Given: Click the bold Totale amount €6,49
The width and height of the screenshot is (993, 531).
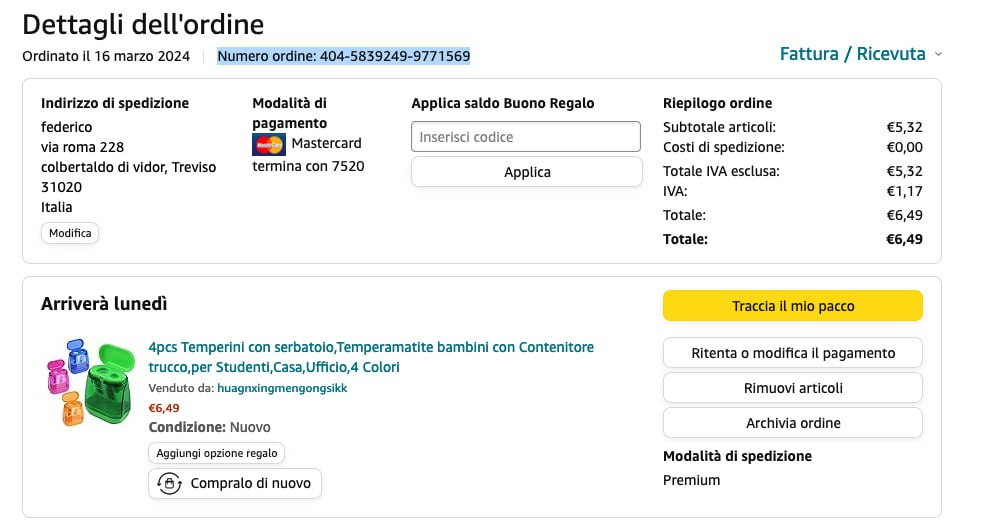Looking at the screenshot, I should click(x=904, y=239).
